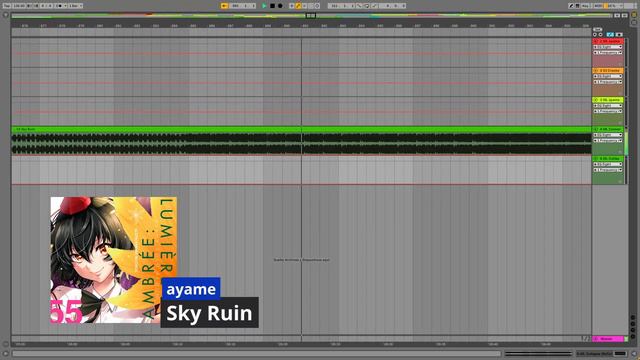Image resolution: width=640 pixels, height=360 pixels.
Task: Select the green Sky Ruin clip header
Action: [301, 129]
